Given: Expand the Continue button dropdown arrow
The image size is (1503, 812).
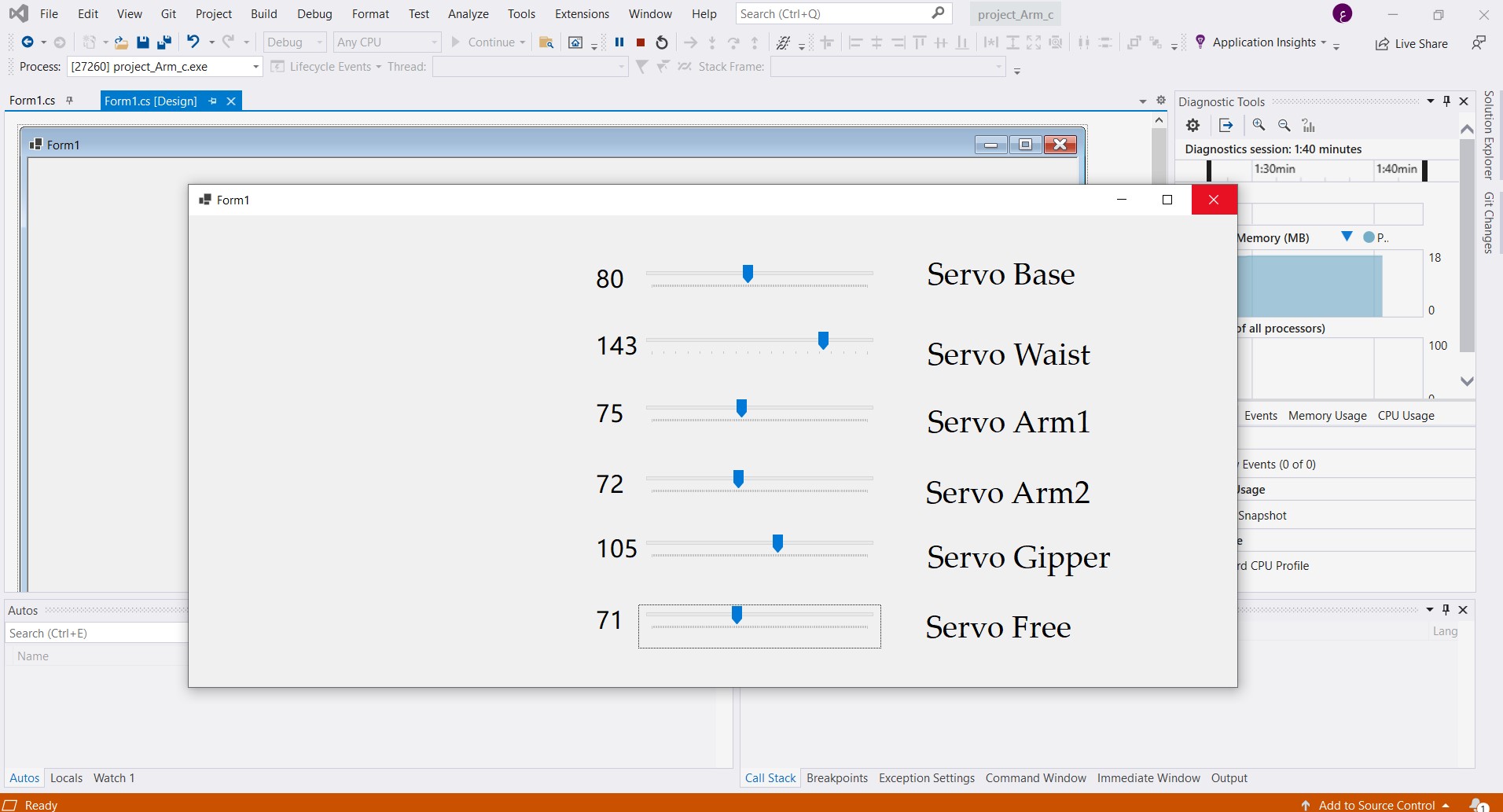Looking at the screenshot, I should pos(522,42).
